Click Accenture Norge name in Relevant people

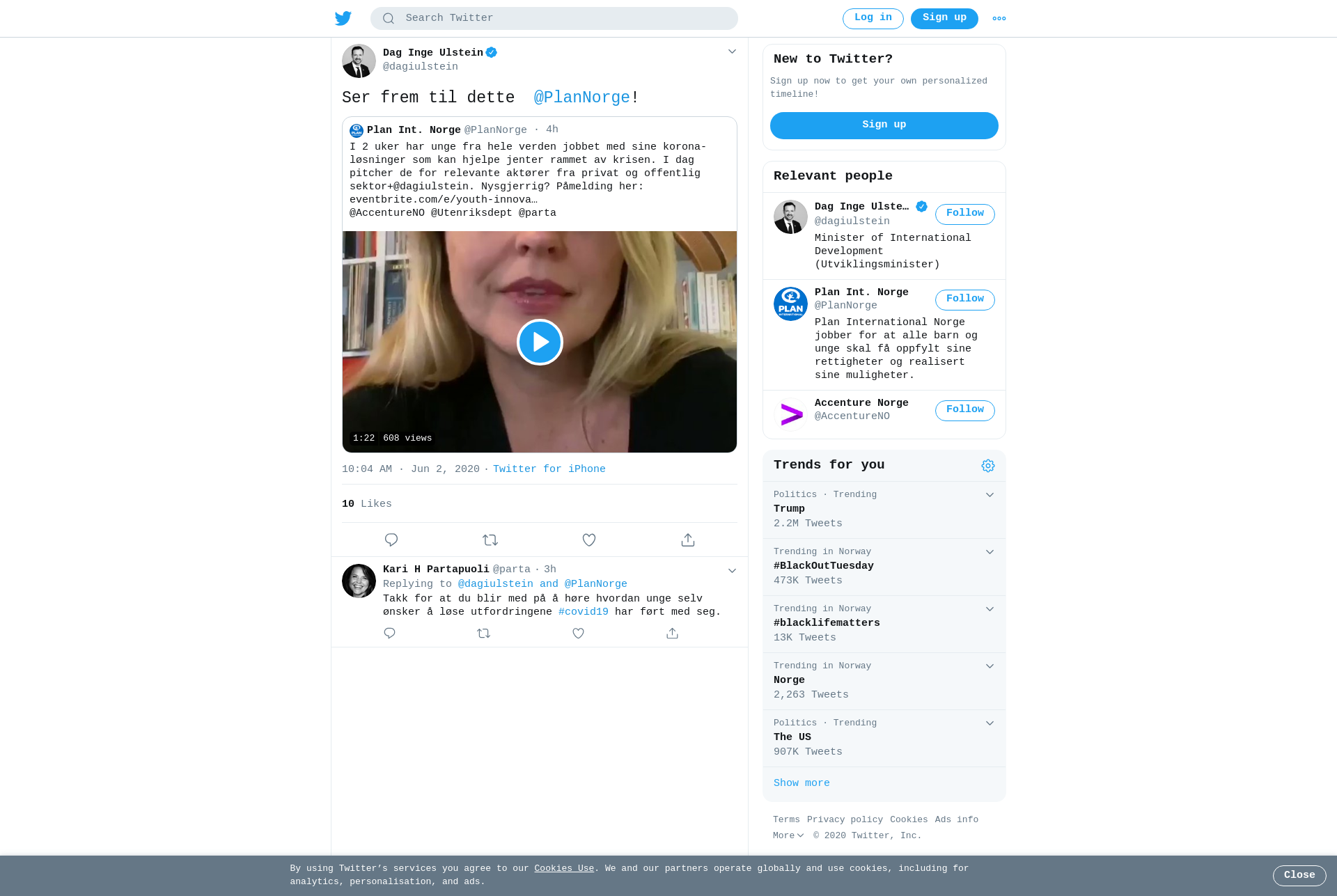(x=861, y=403)
